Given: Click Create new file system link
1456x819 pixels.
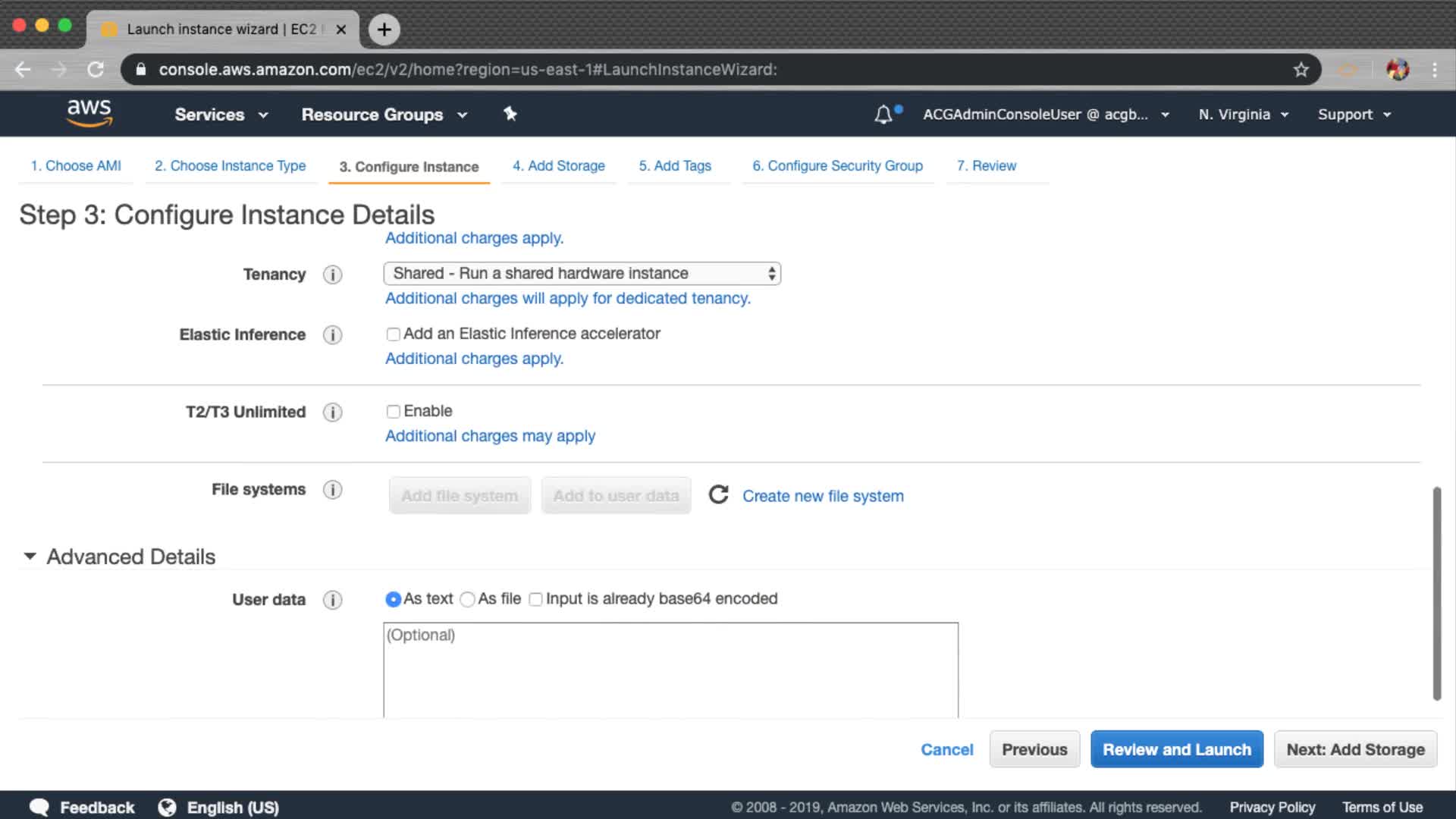Looking at the screenshot, I should coord(823,496).
